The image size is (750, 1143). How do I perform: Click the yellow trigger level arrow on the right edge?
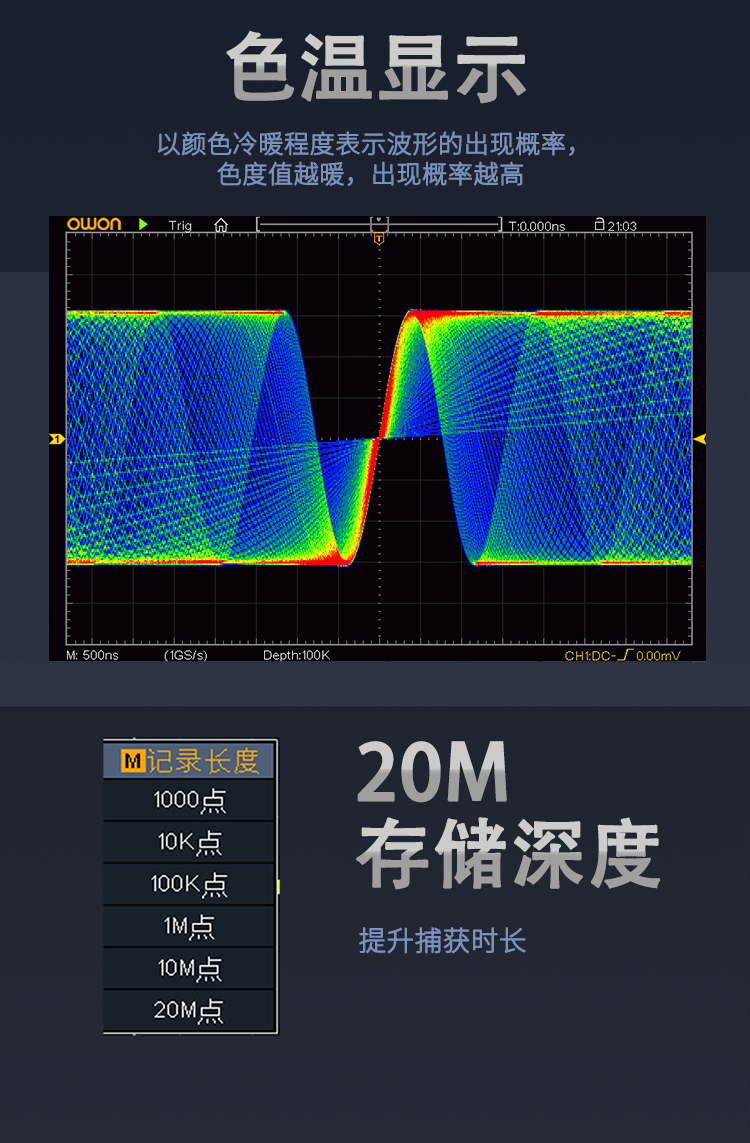click(699, 439)
